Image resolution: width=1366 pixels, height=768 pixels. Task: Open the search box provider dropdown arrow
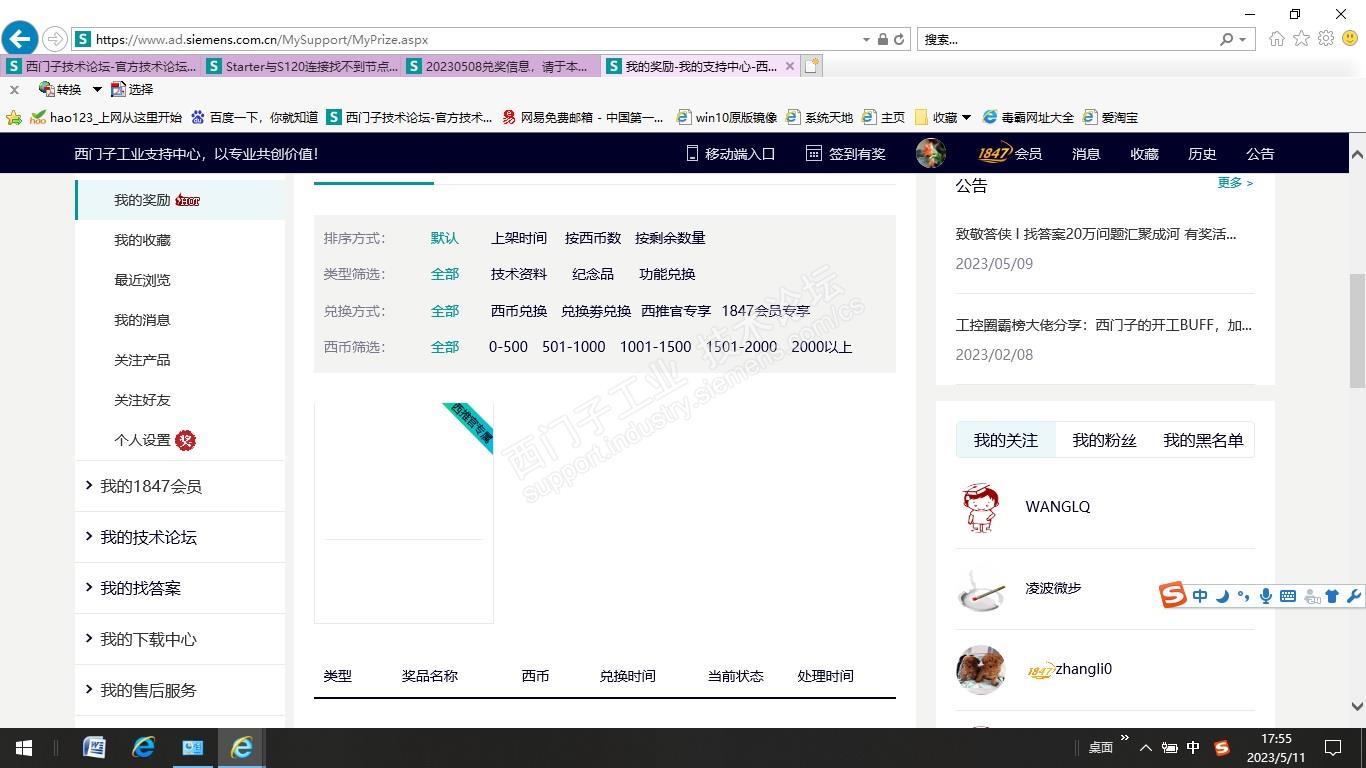(x=1243, y=40)
